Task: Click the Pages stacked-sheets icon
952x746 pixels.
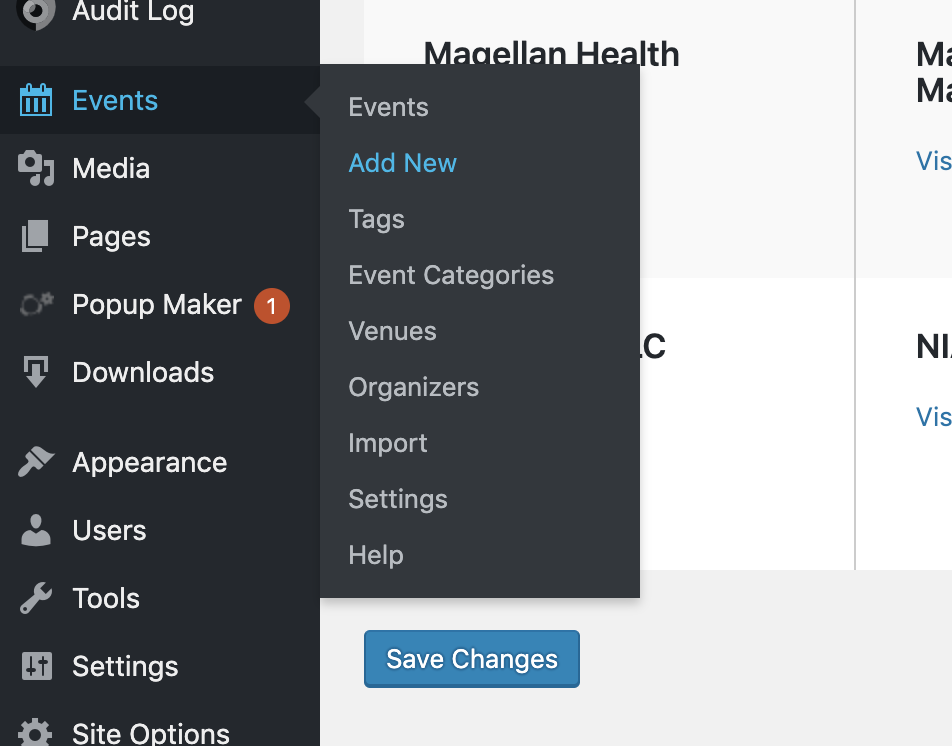Action: coord(35,236)
